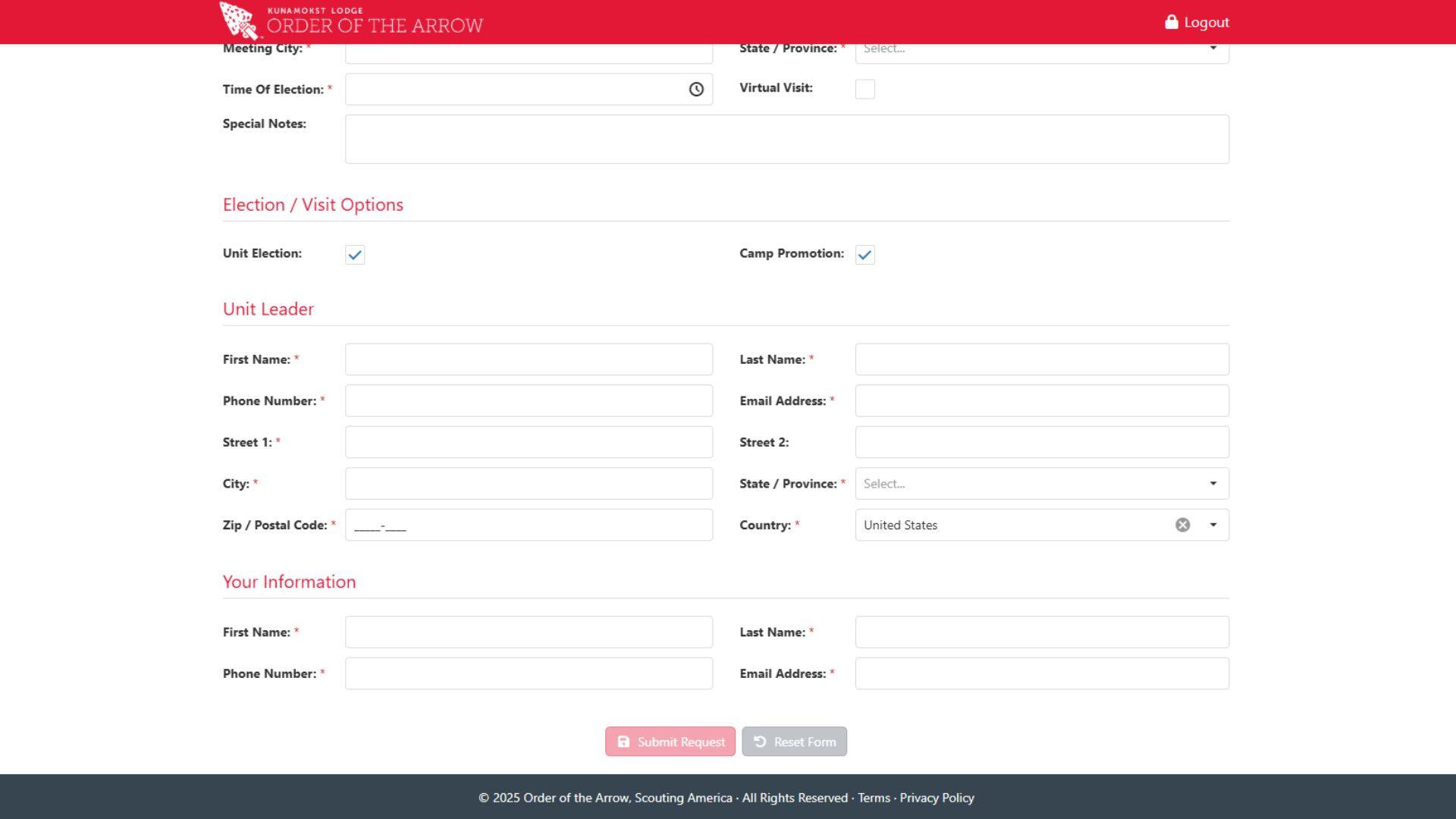
Task: Clear the United States country selection
Action: pyautogui.click(x=1182, y=525)
